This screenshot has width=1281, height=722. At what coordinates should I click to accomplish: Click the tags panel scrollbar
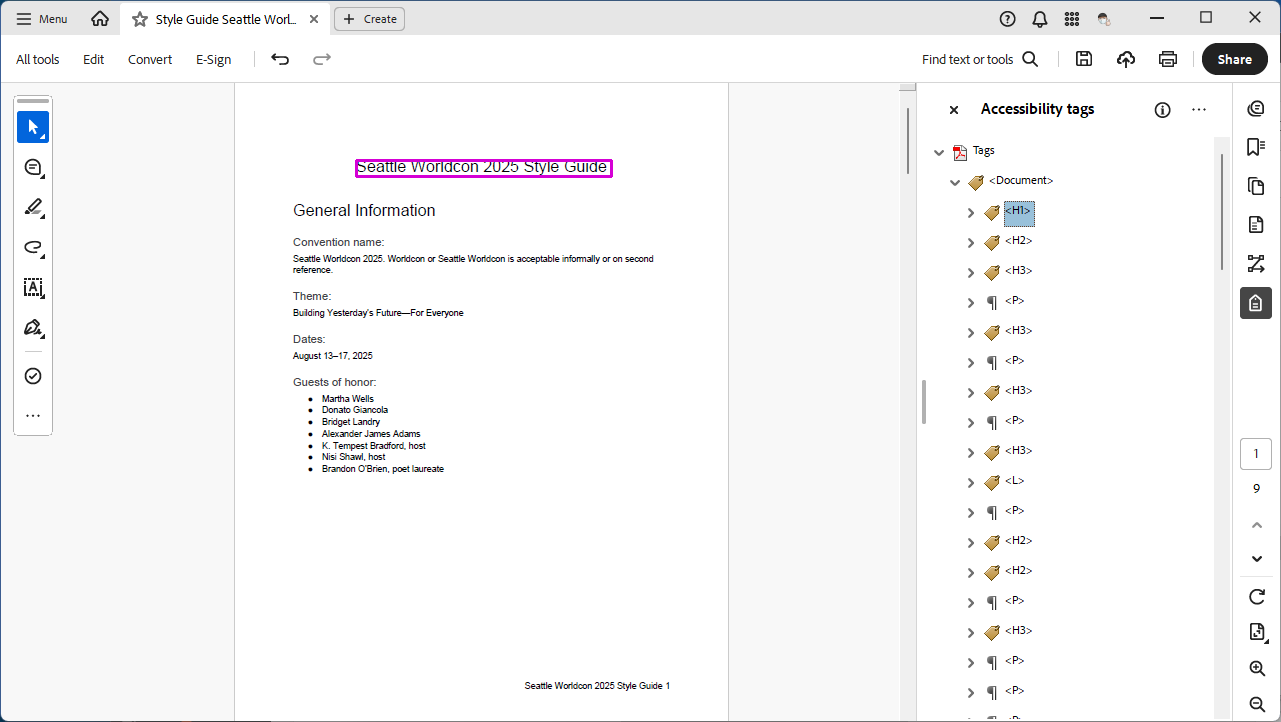tap(1221, 210)
